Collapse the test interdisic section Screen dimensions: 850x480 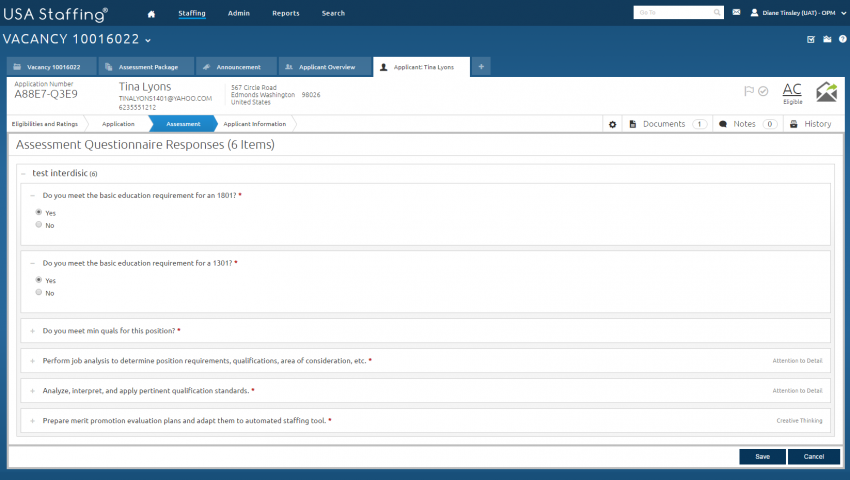coord(23,174)
